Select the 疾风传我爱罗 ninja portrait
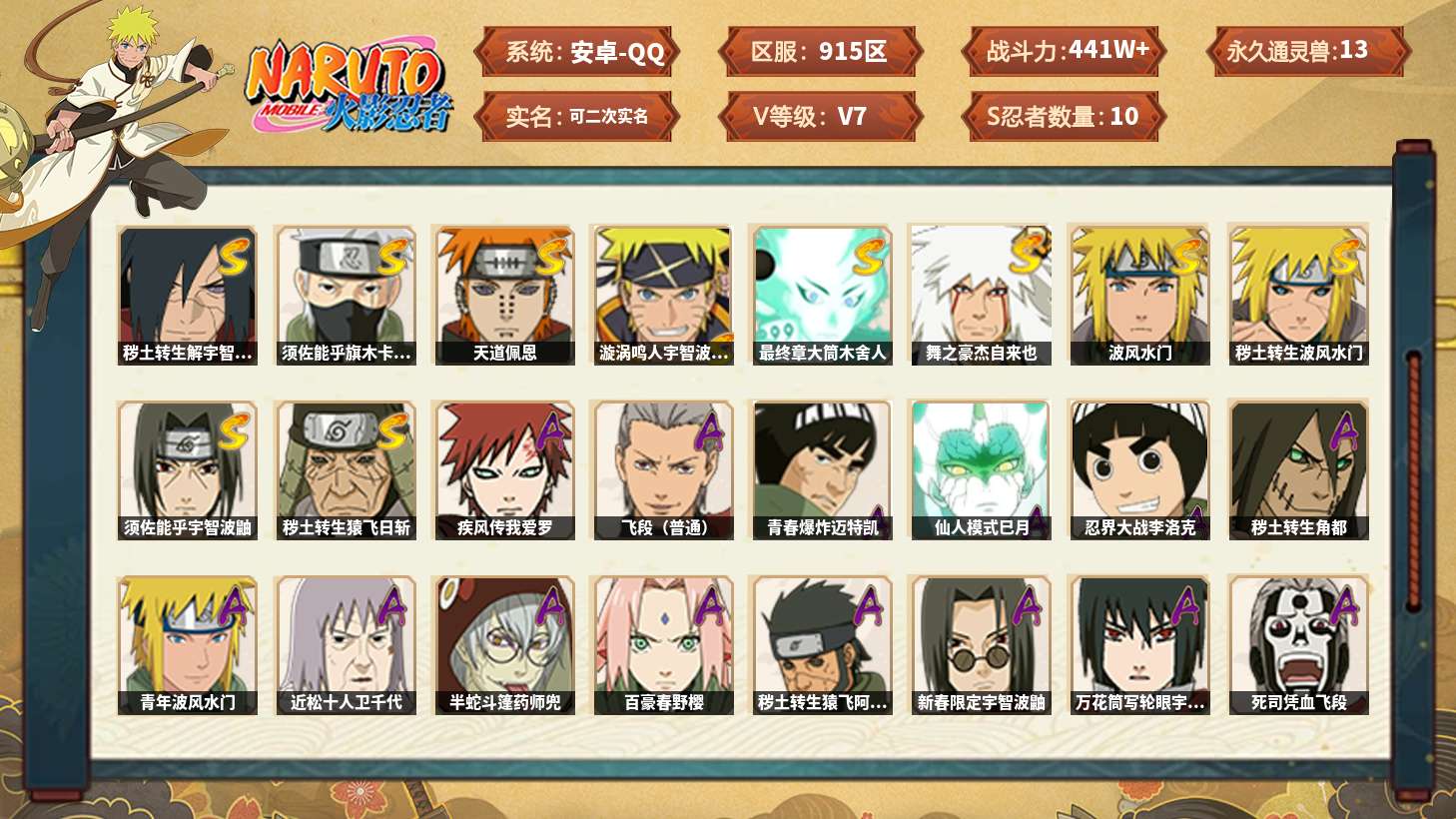The width and height of the screenshot is (1456, 819). point(504,470)
